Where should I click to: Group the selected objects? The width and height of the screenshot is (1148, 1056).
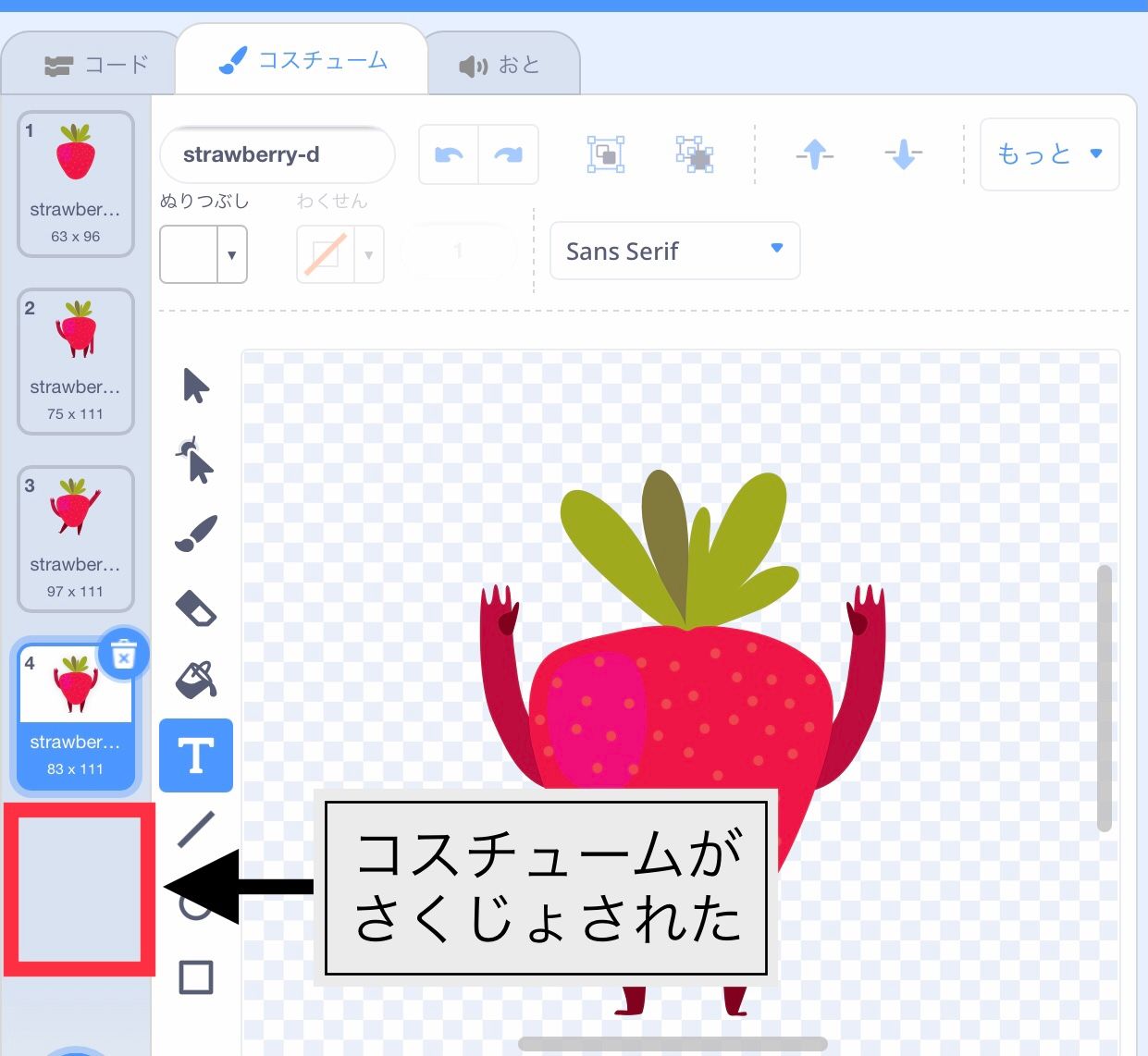pyautogui.click(x=605, y=153)
